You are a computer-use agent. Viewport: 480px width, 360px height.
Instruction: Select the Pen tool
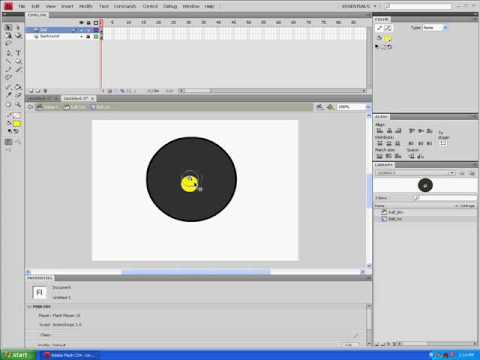click(9, 53)
